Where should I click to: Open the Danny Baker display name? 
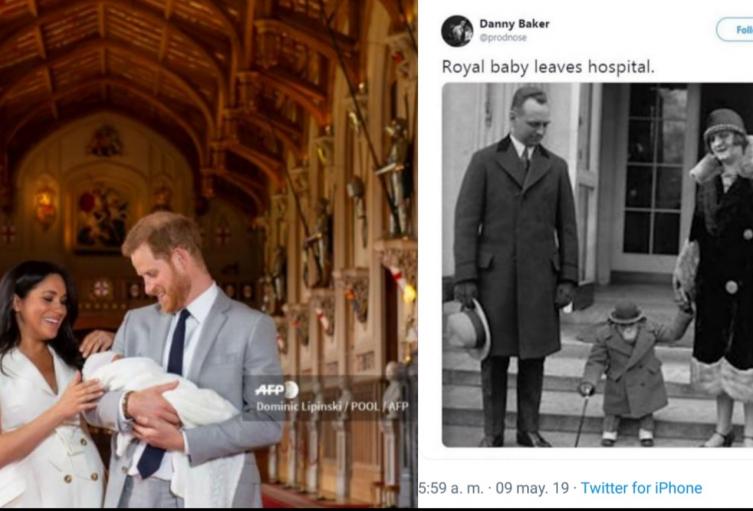(x=514, y=23)
